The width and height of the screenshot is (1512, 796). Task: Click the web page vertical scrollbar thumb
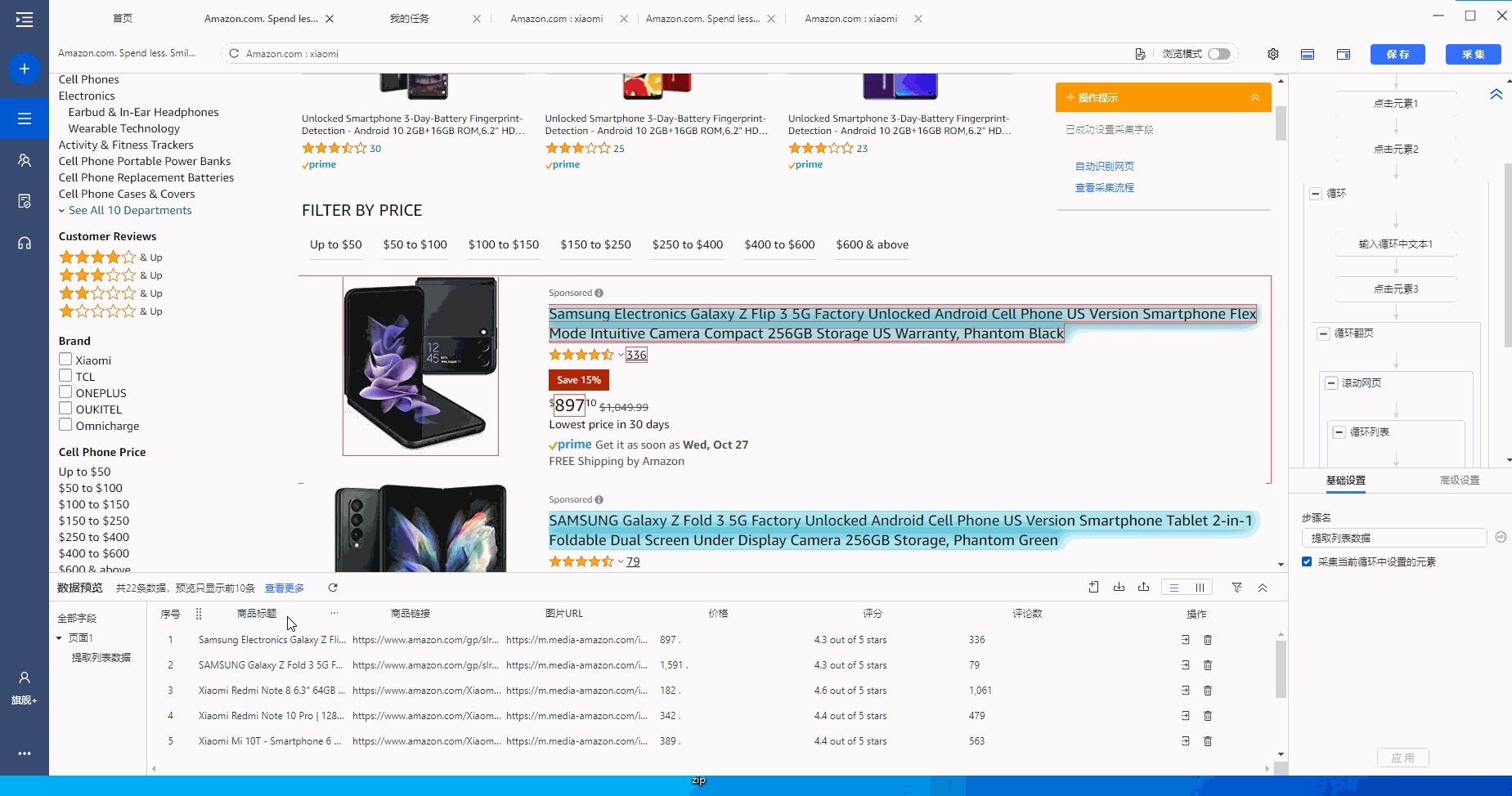(1281, 123)
